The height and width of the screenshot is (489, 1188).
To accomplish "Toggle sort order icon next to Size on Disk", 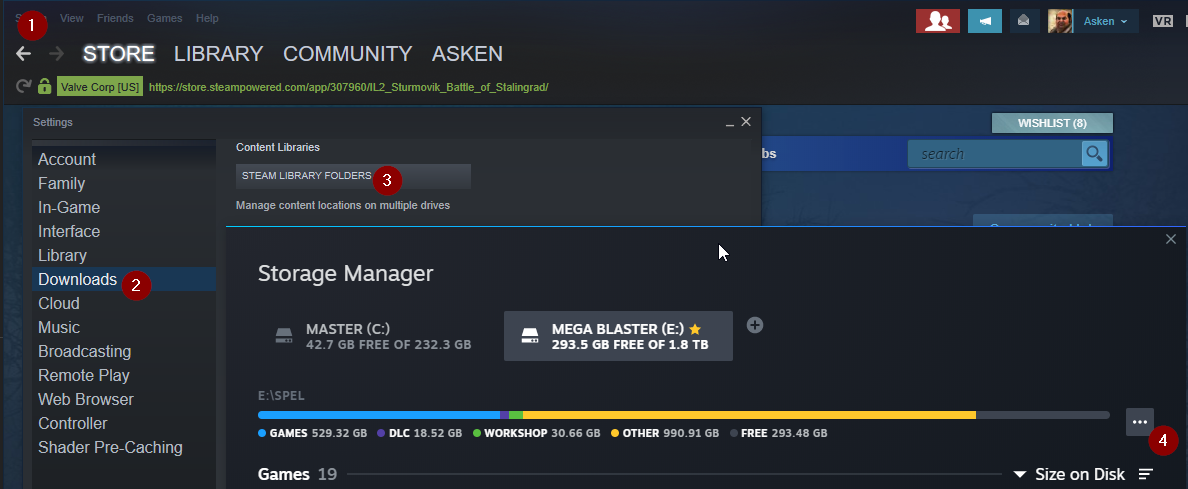I will tap(1146, 475).
